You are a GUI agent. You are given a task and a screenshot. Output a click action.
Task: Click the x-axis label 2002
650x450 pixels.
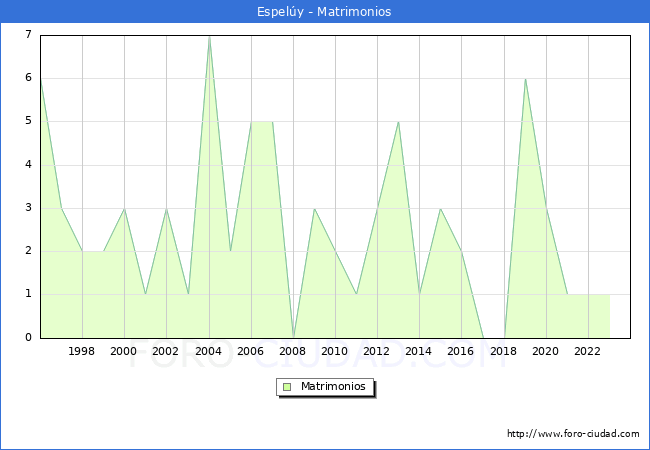[165, 351]
